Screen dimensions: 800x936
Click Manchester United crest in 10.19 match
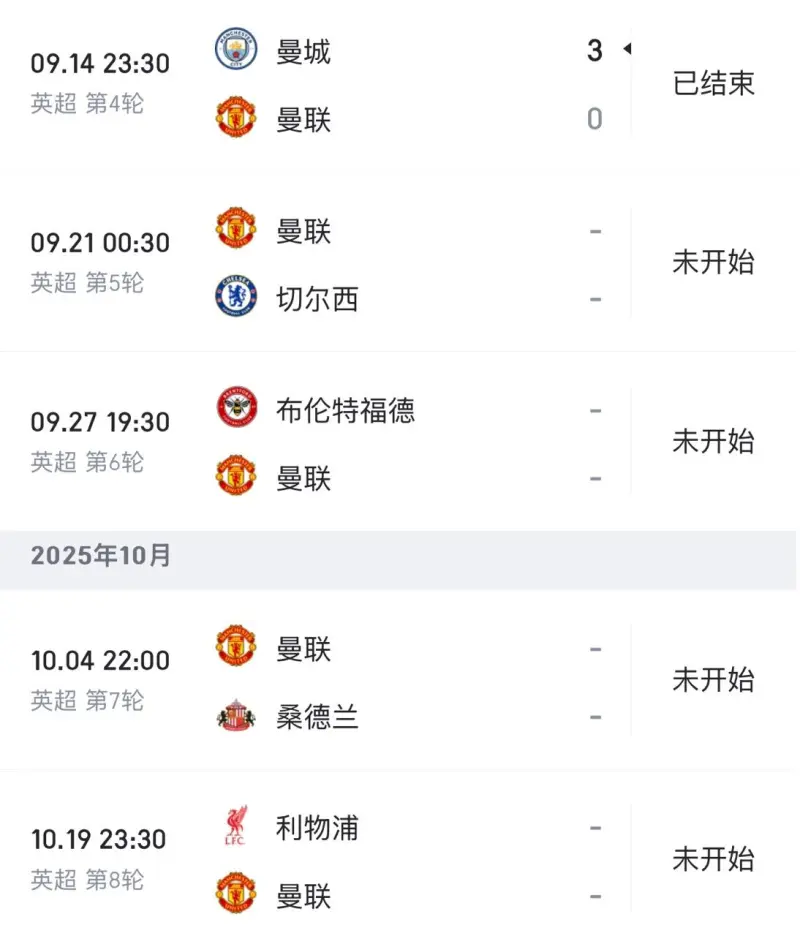pos(236,893)
